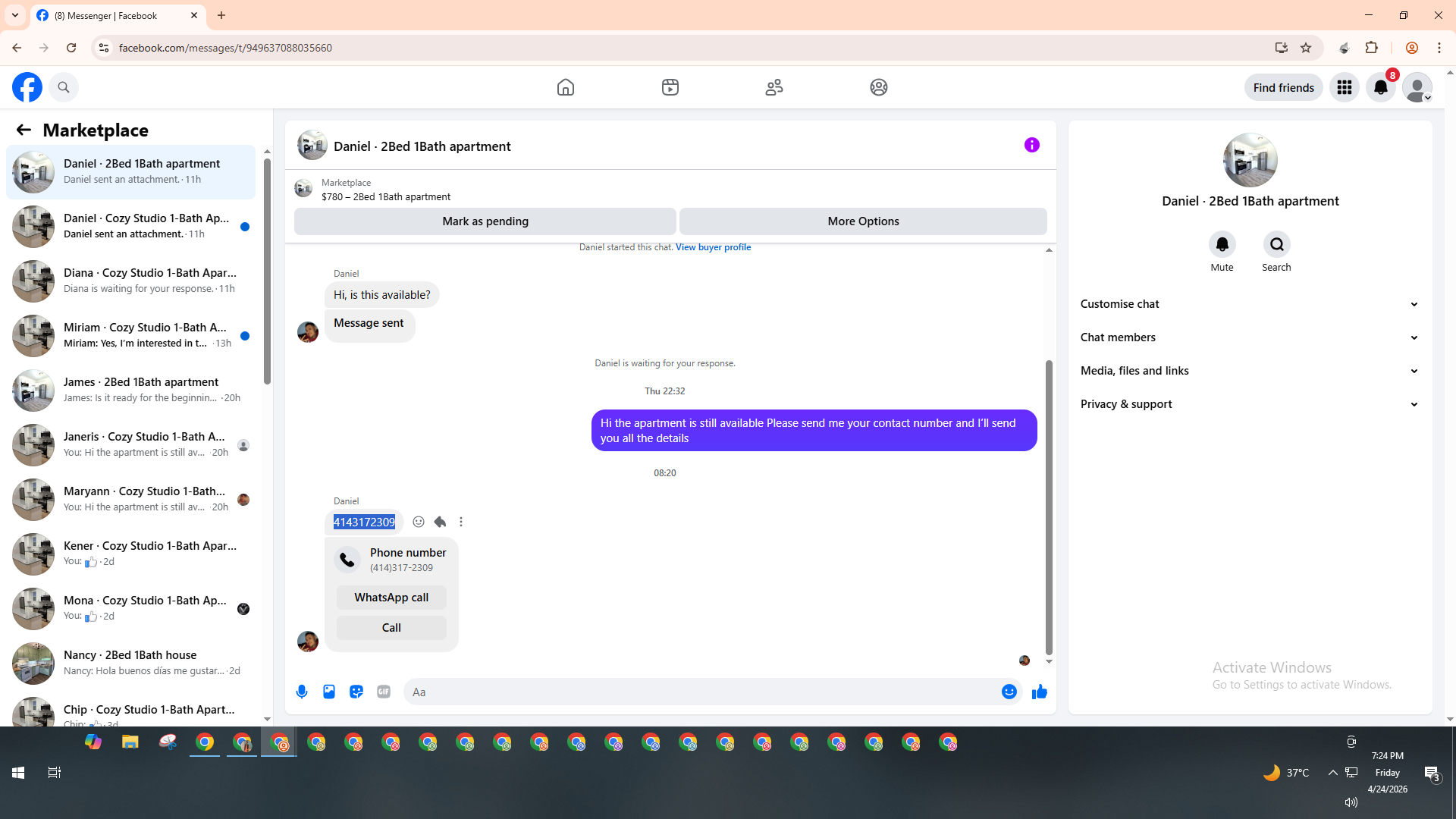The image size is (1456, 819).
Task: Expand Media, files and links section
Action: (x=1250, y=371)
